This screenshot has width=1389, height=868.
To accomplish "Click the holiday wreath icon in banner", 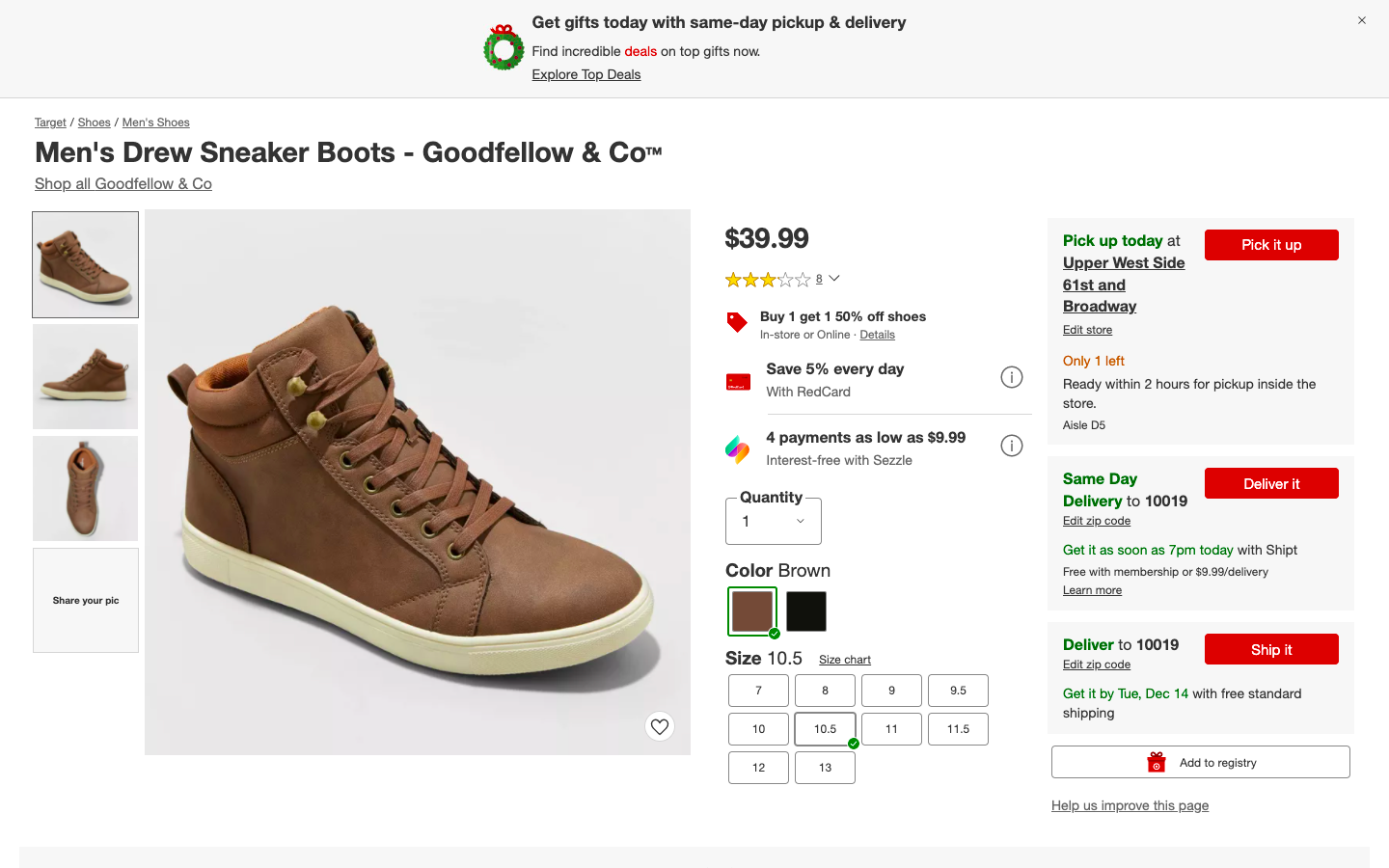I will 504,47.
